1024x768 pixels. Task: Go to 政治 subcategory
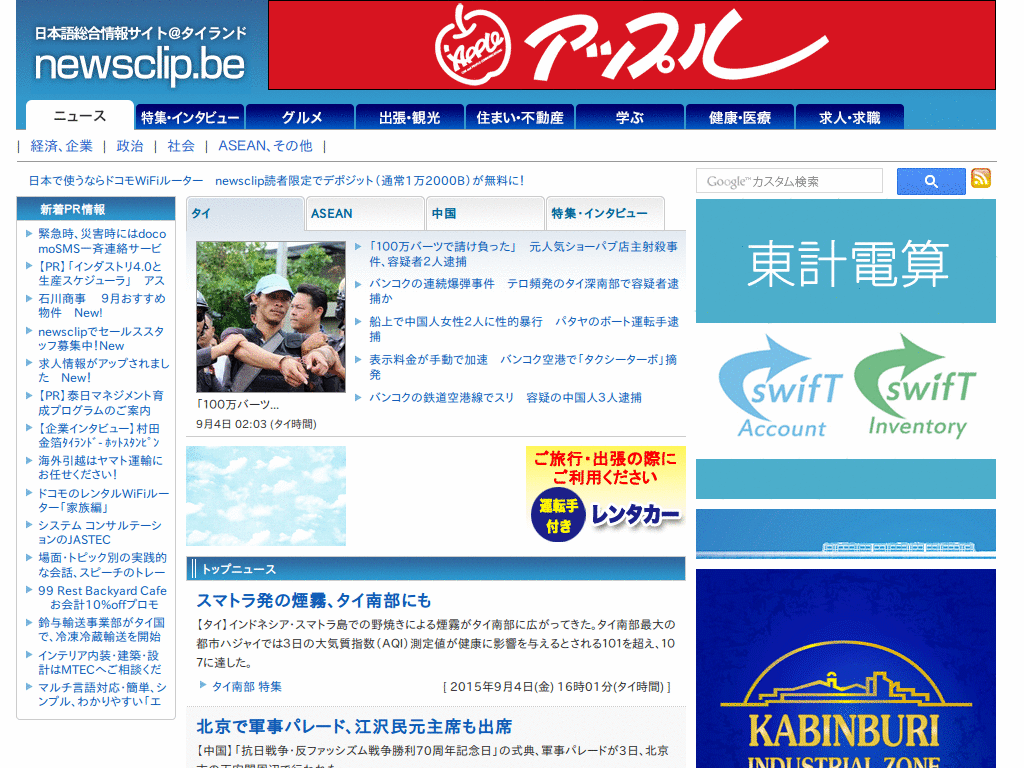click(129, 146)
